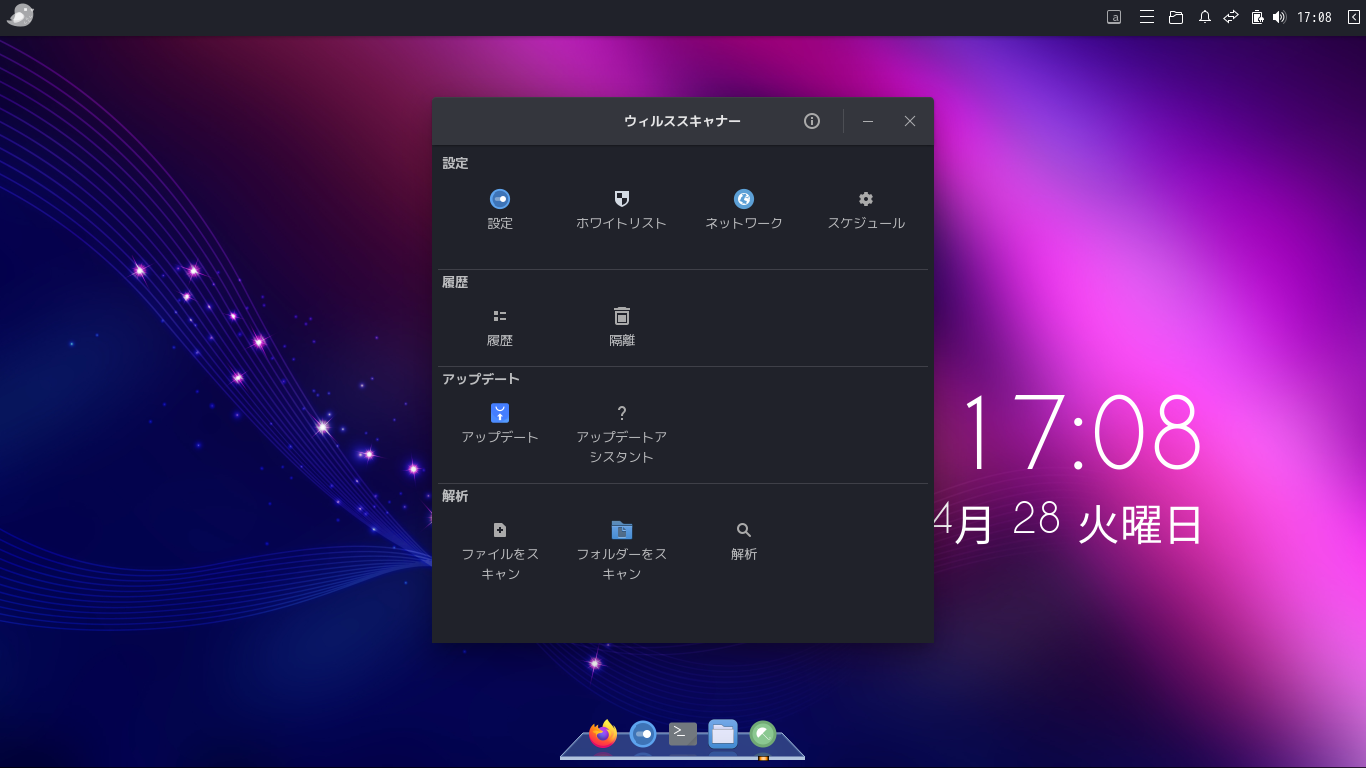
Task: Open the スケジュール gear icon
Action: pos(866,199)
